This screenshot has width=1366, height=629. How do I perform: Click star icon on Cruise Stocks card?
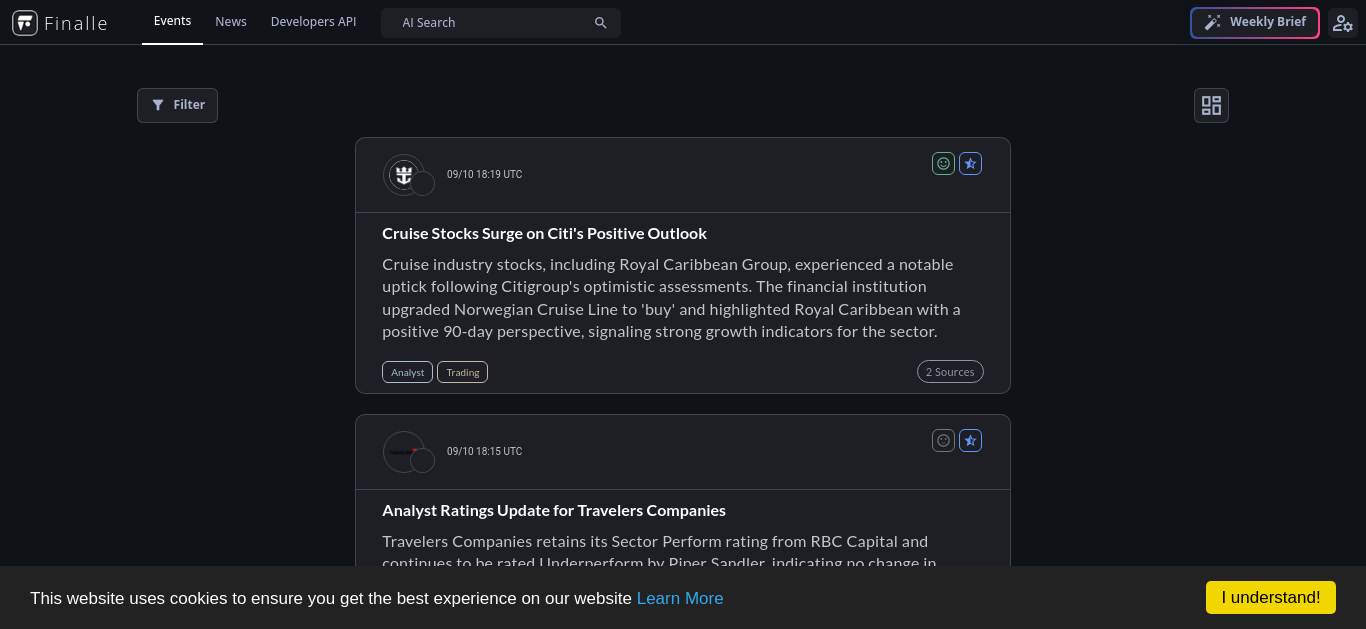[x=970, y=163]
